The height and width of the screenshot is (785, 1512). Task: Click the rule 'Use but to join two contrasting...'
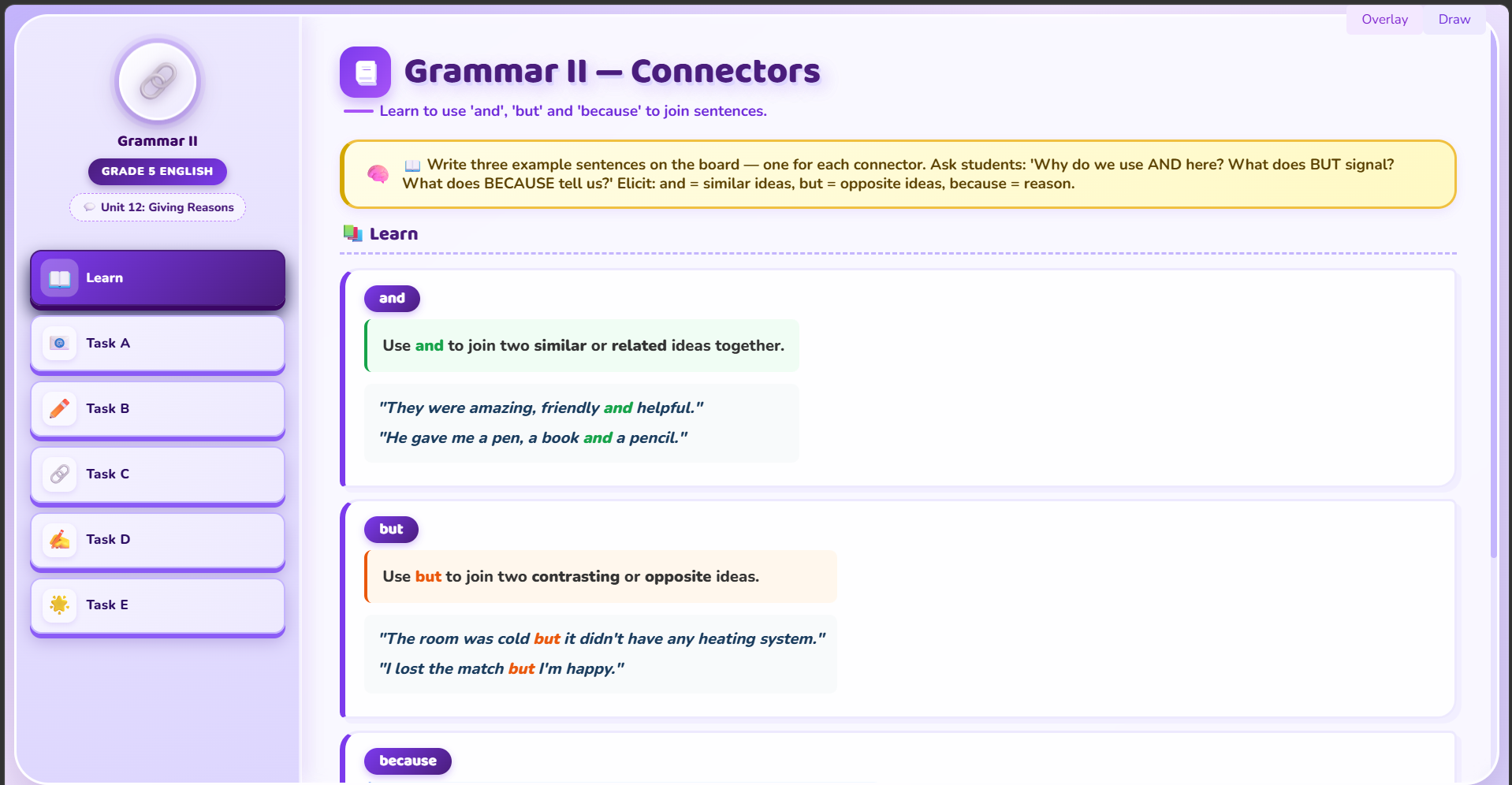coord(601,577)
